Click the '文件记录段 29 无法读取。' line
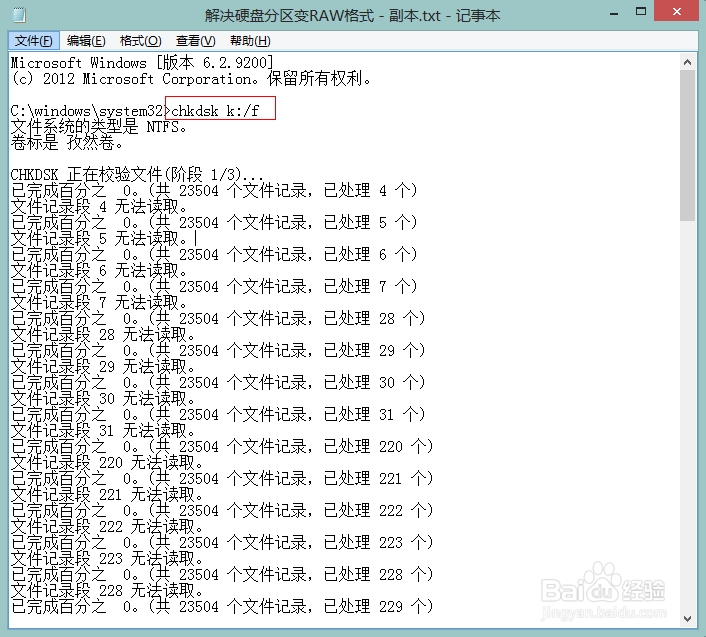706x637 pixels. 103,366
